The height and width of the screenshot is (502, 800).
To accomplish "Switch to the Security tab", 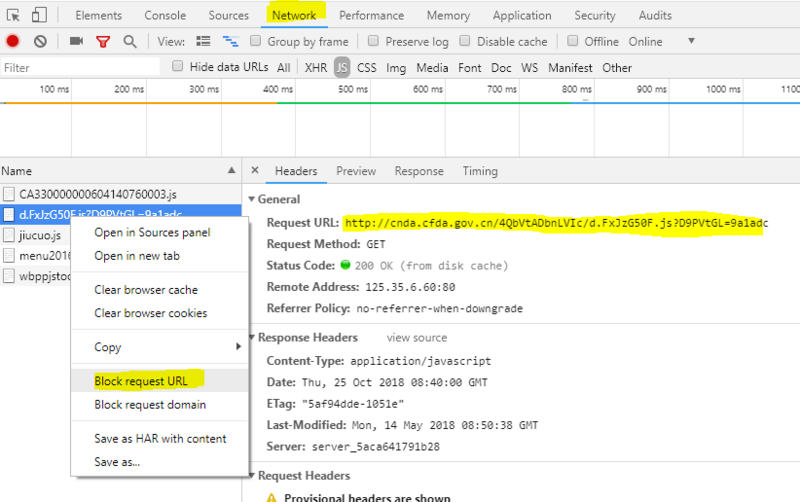I will pyautogui.click(x=595, y=15).
